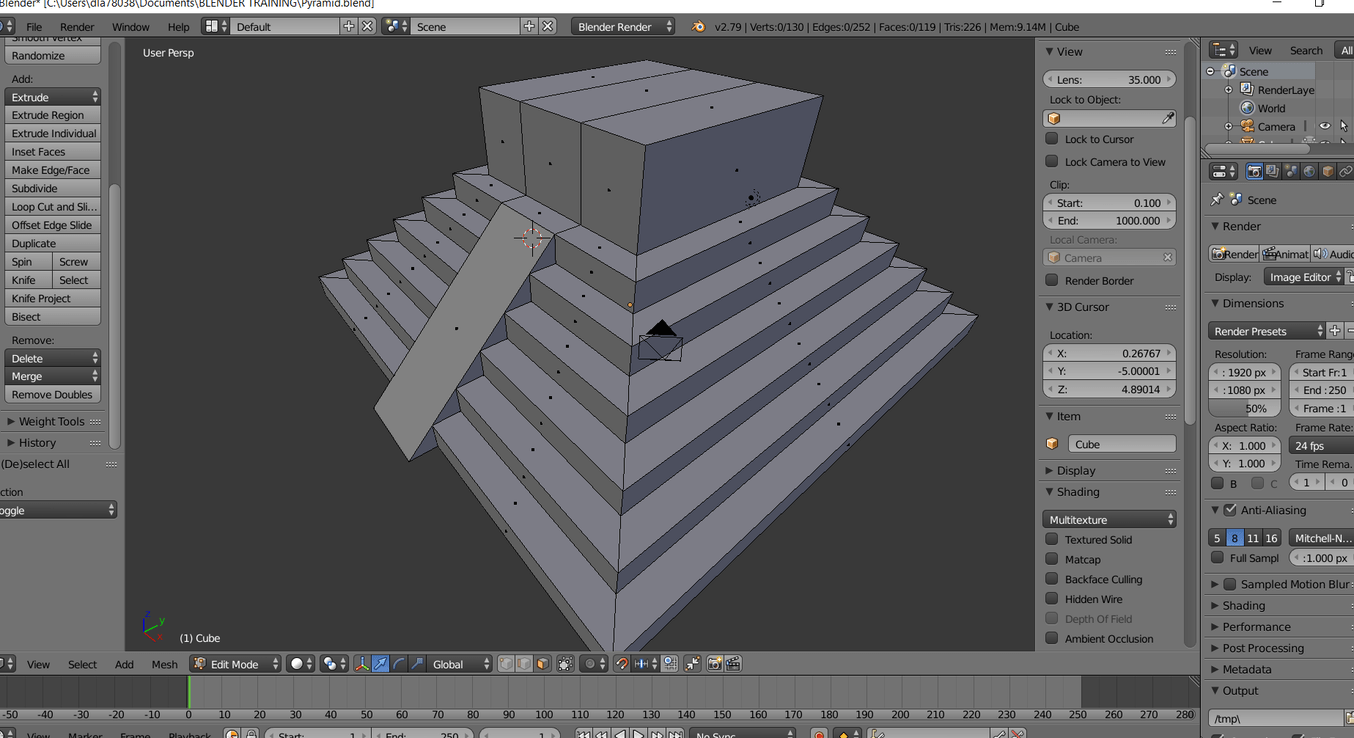Open the Global orientation dropdown
Screen dimensions: 1354x738
pos(460,664)
